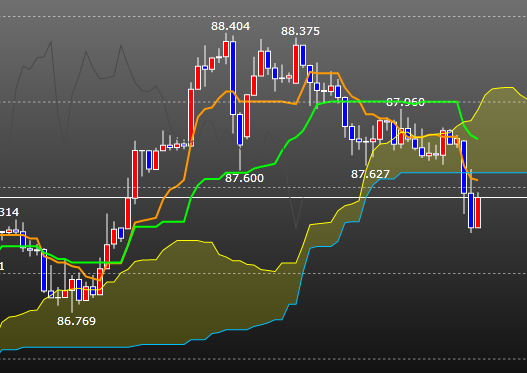527x373 pixels.
Task: Select the yellow cloud edge peak at far right
Action: (x=504, y=88)
